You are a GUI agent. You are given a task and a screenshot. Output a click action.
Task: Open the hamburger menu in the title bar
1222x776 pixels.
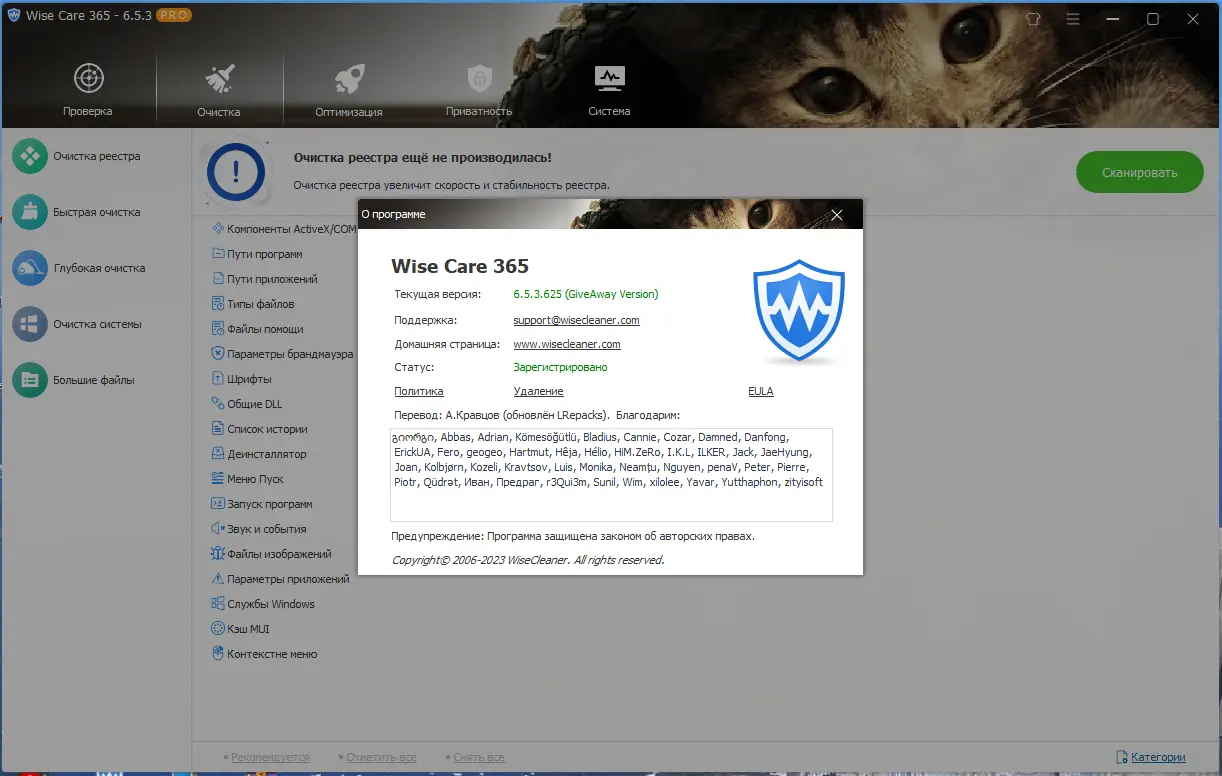(1072, 18)
